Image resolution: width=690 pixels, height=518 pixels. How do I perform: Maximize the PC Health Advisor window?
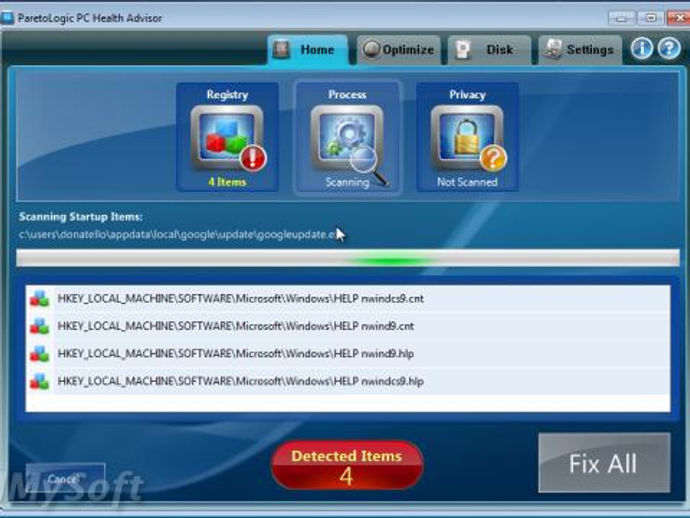[x=650, y=18]
